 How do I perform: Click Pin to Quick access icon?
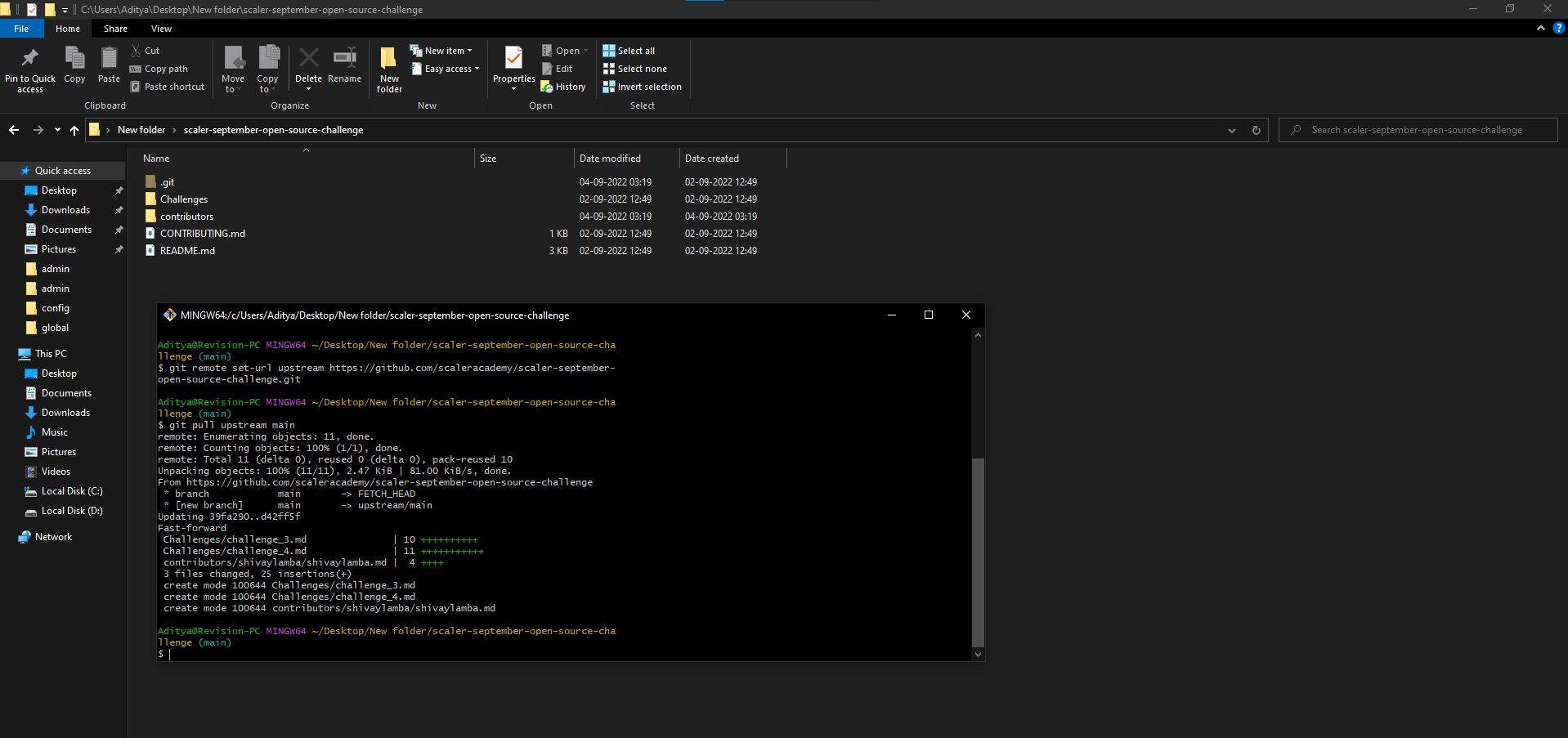[30, 57]
